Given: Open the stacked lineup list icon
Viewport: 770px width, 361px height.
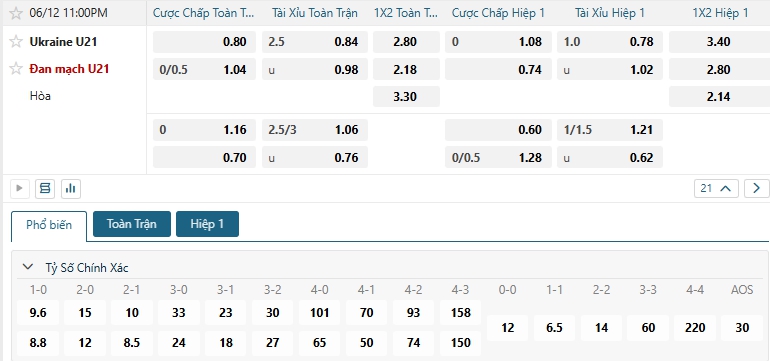Looking at the screenshot, I should 45,188.
